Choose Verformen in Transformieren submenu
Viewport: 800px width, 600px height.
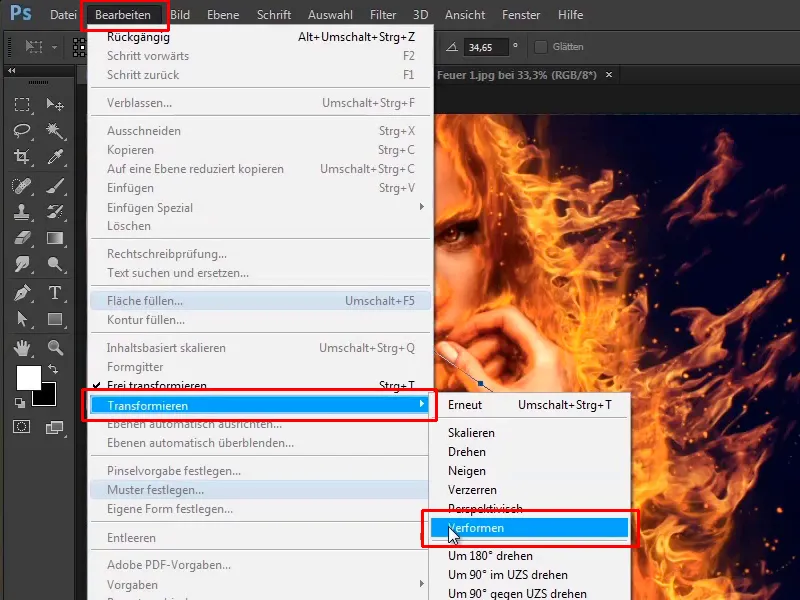tap(530, 528)
